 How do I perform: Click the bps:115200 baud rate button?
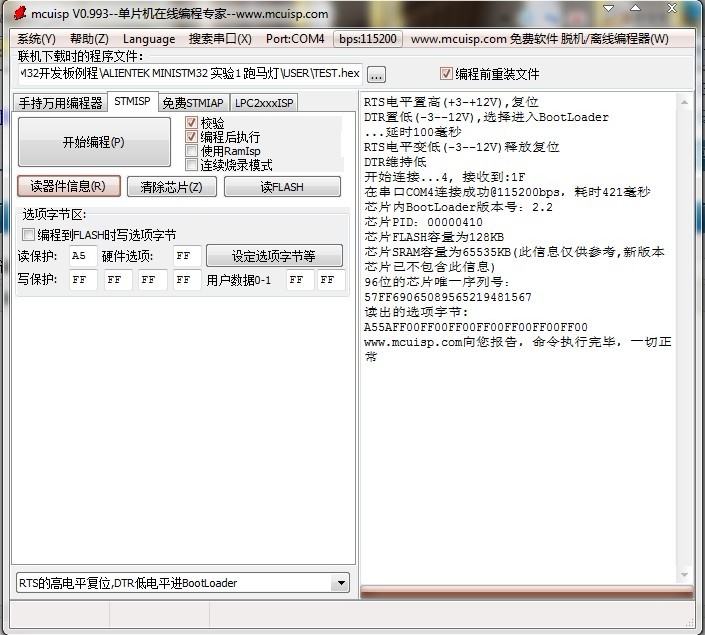pyautogui.click(x=368, y=39)
